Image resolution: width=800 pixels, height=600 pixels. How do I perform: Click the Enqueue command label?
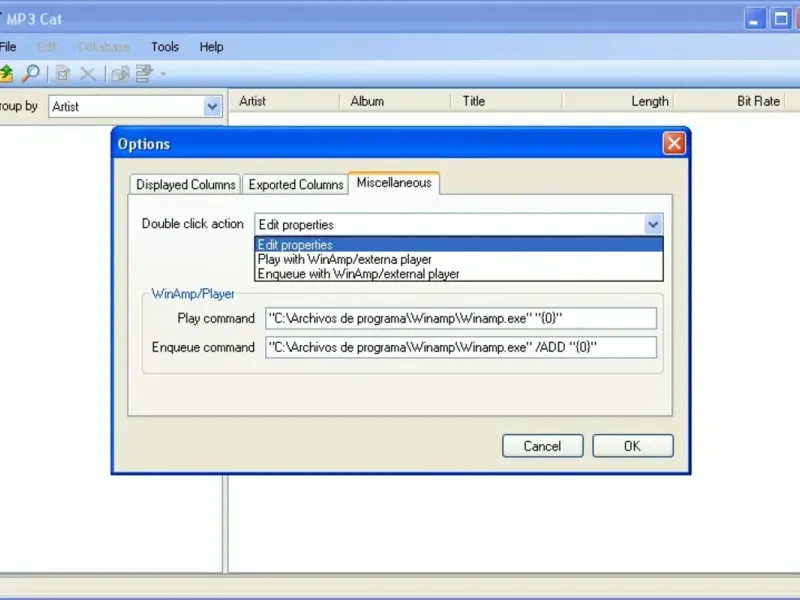(x=203, y=347)
